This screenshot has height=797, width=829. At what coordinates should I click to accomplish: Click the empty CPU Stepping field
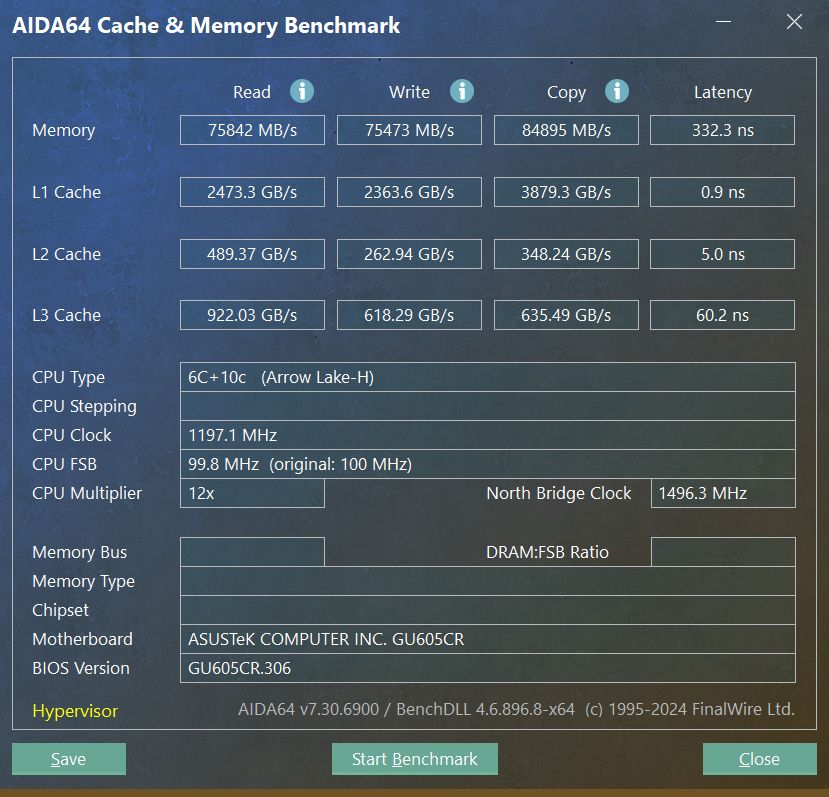[x=487, y=406]
